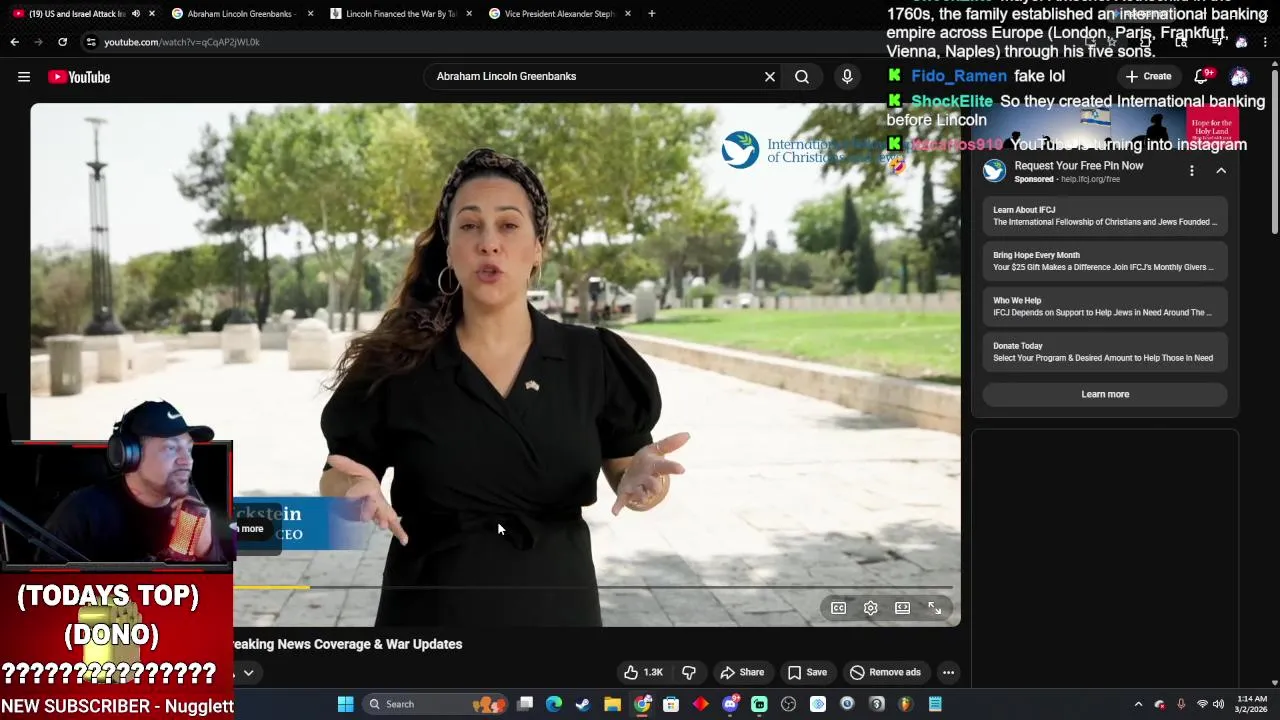Close the Abraham Lincoln Greenbanks tab
The image size is (1280, 720).
tap(310, 14)
